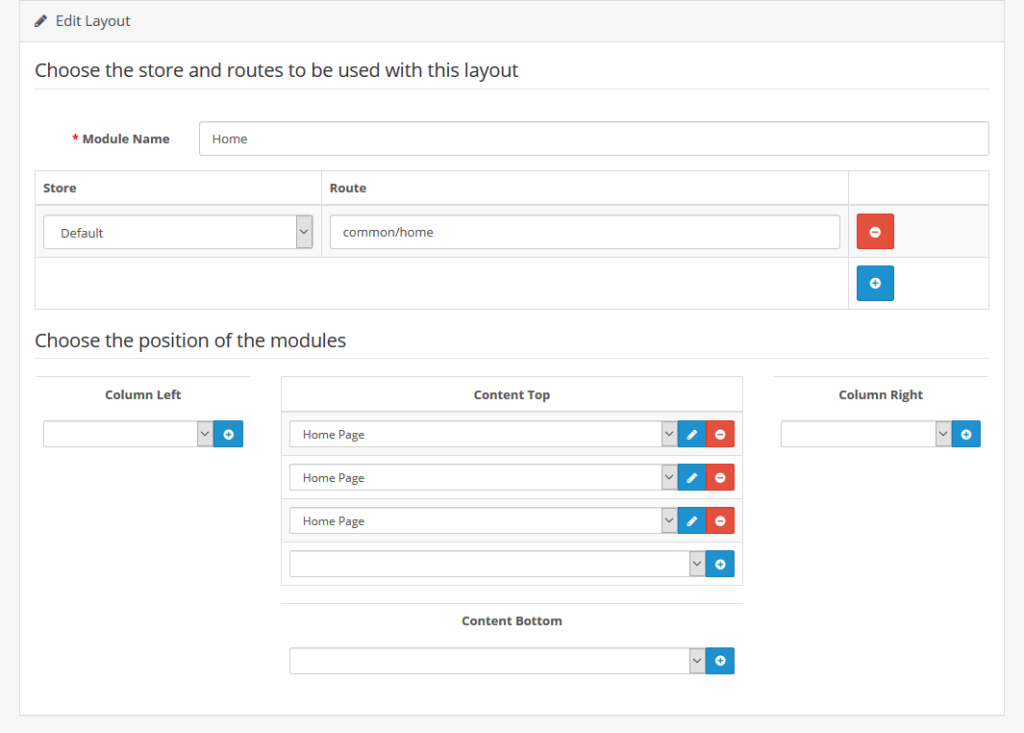Open the first Home Page dropdown
Screen dimensions: 1024x733
(x=483, y=434)
